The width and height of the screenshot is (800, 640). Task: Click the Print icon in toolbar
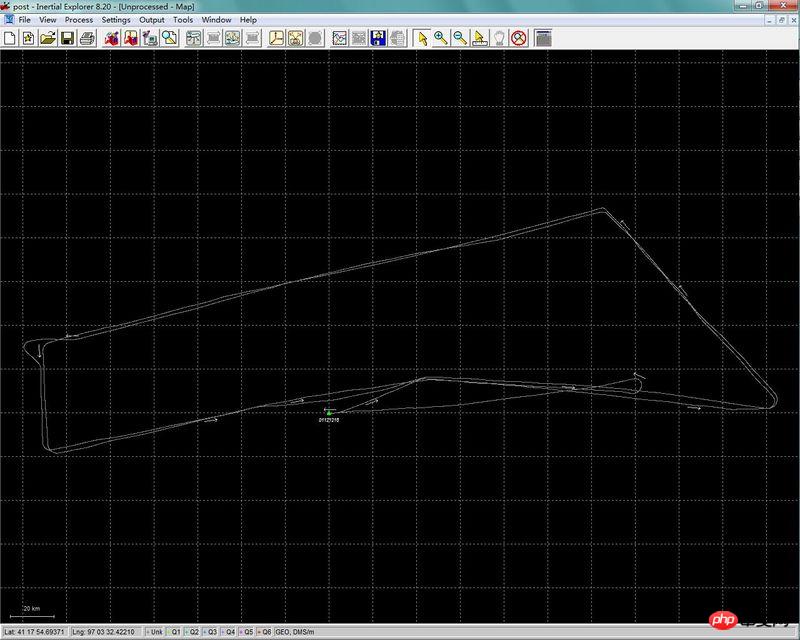click(x=87, y=38)
